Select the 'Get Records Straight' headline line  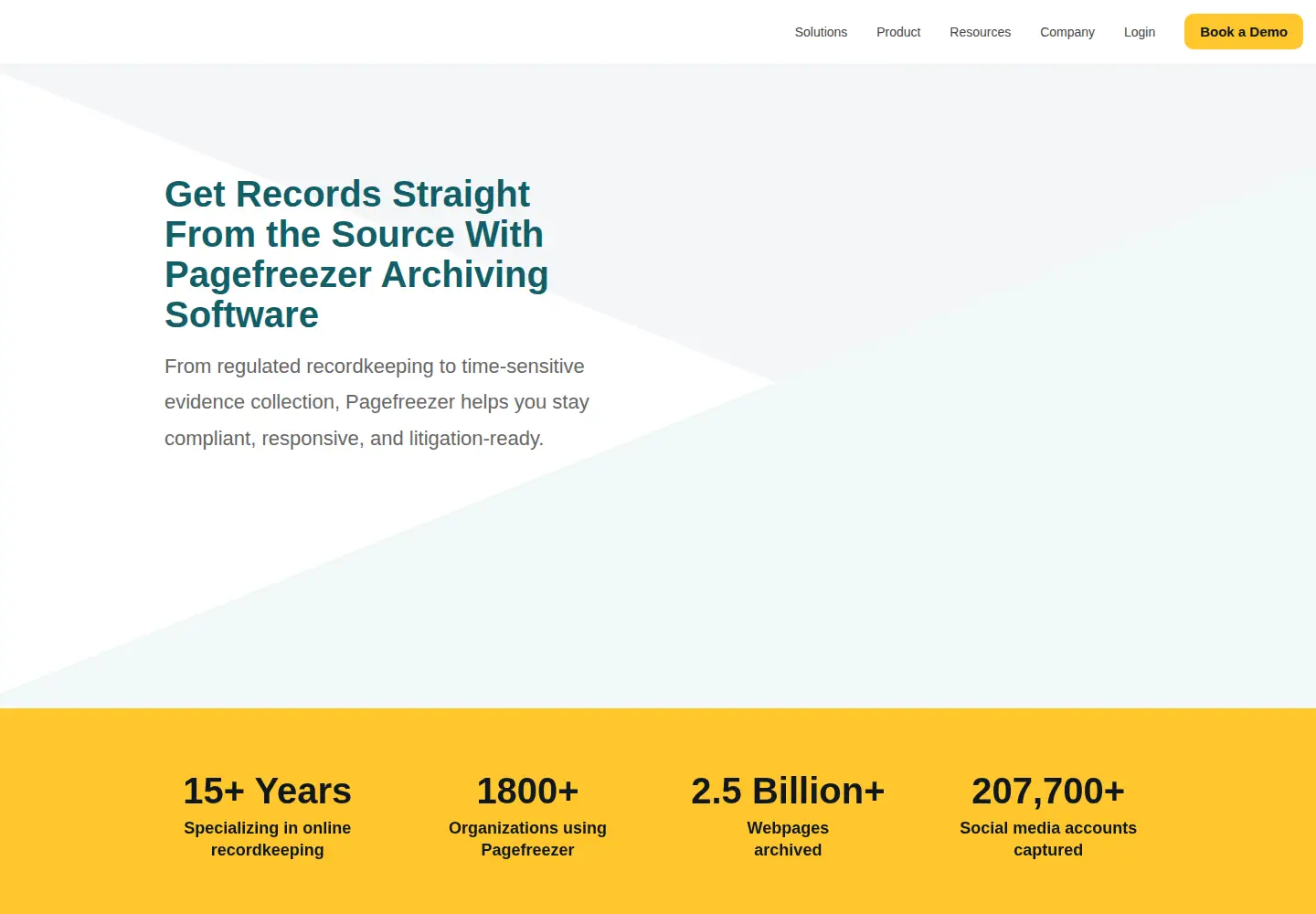(347, 195)
